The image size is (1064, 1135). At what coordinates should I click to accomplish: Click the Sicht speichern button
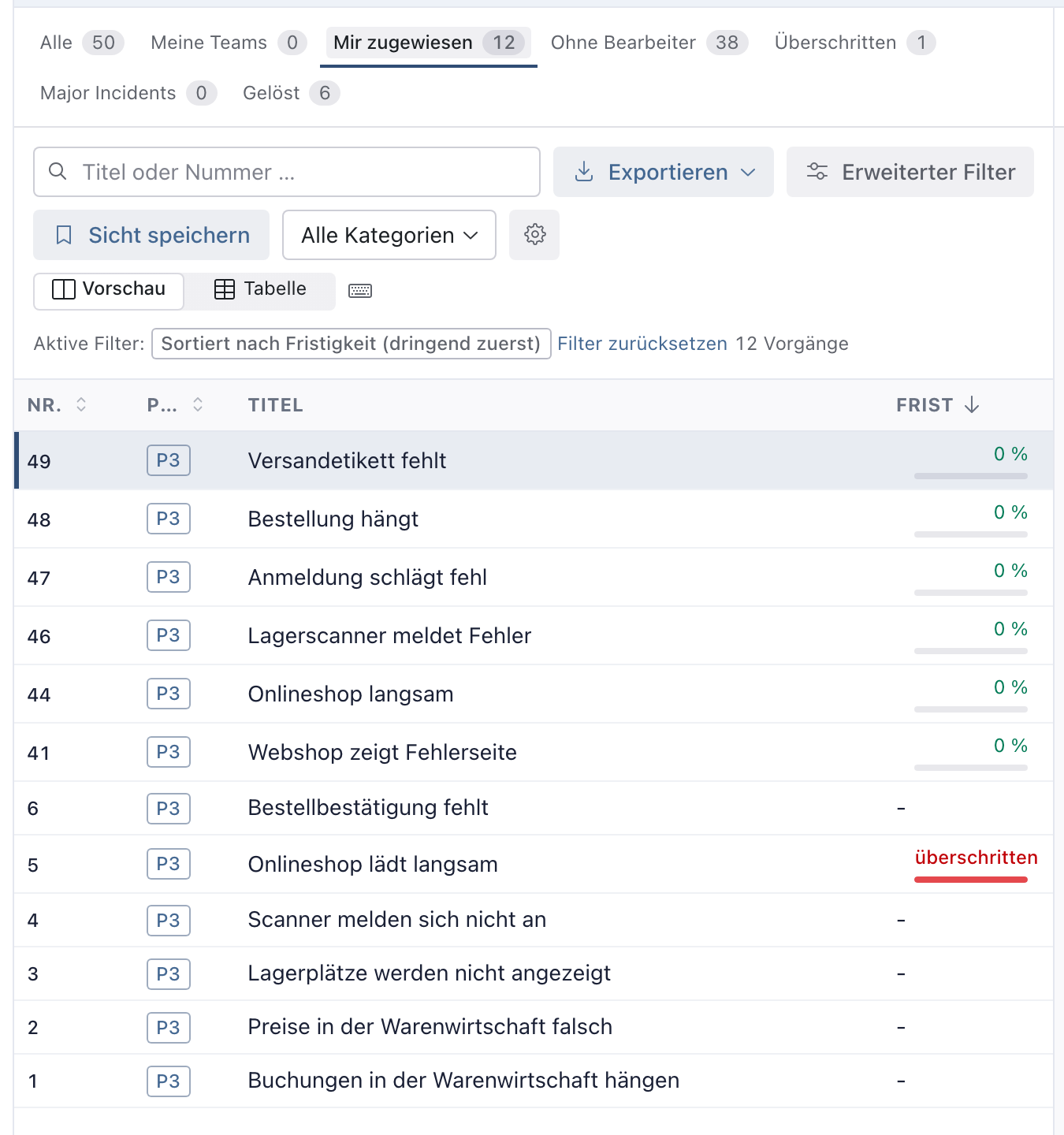pos(151,235)
